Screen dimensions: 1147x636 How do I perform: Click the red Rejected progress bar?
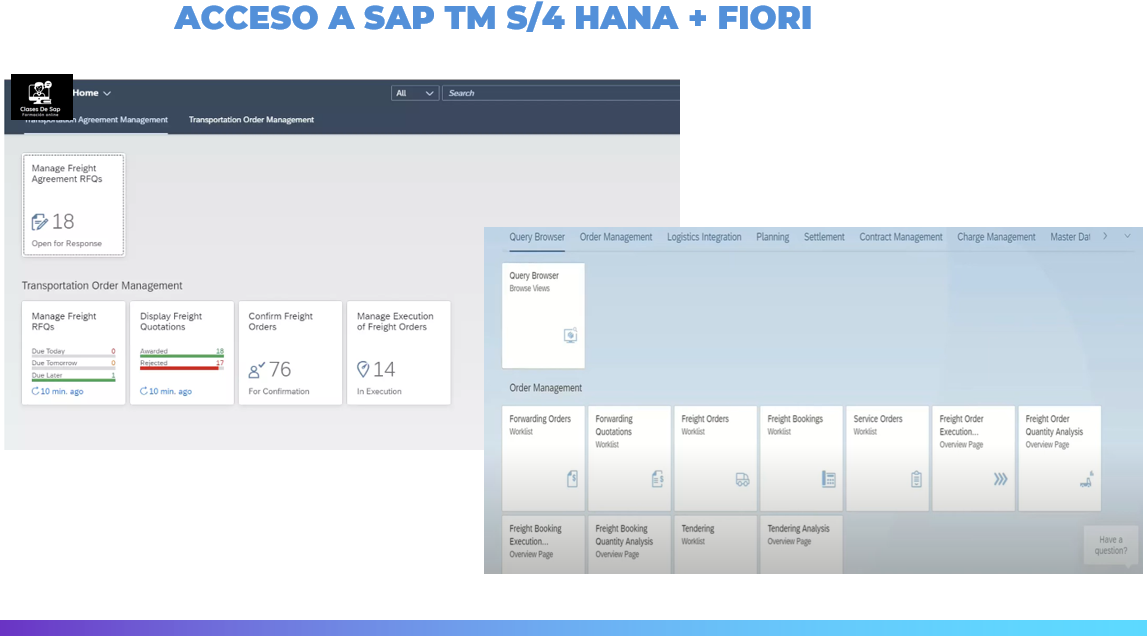tap(182, 367)
